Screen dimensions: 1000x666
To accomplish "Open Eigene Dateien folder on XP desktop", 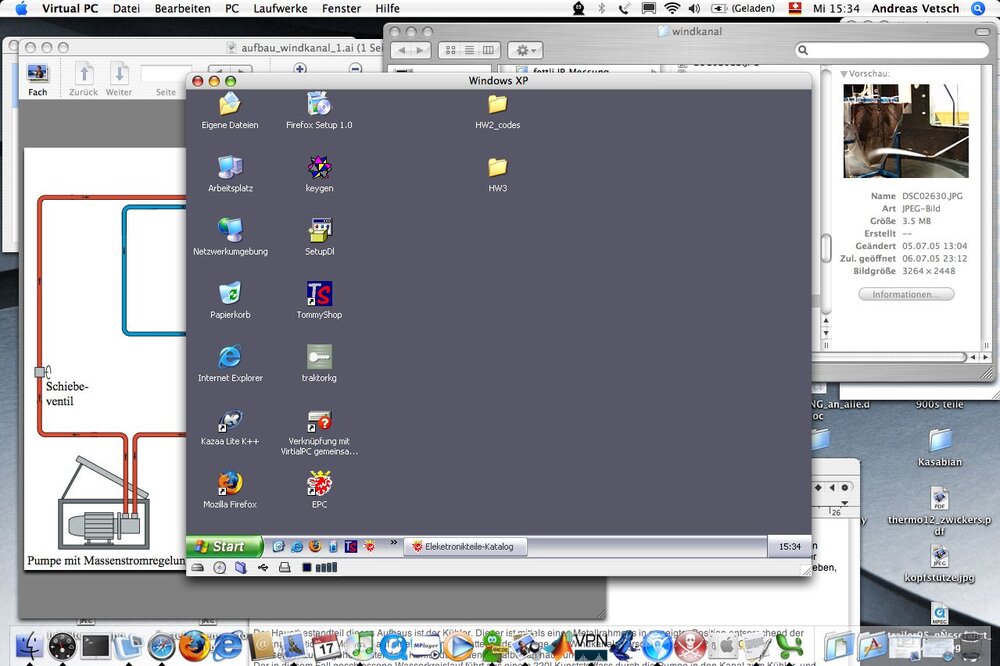I will pos(230,110).
